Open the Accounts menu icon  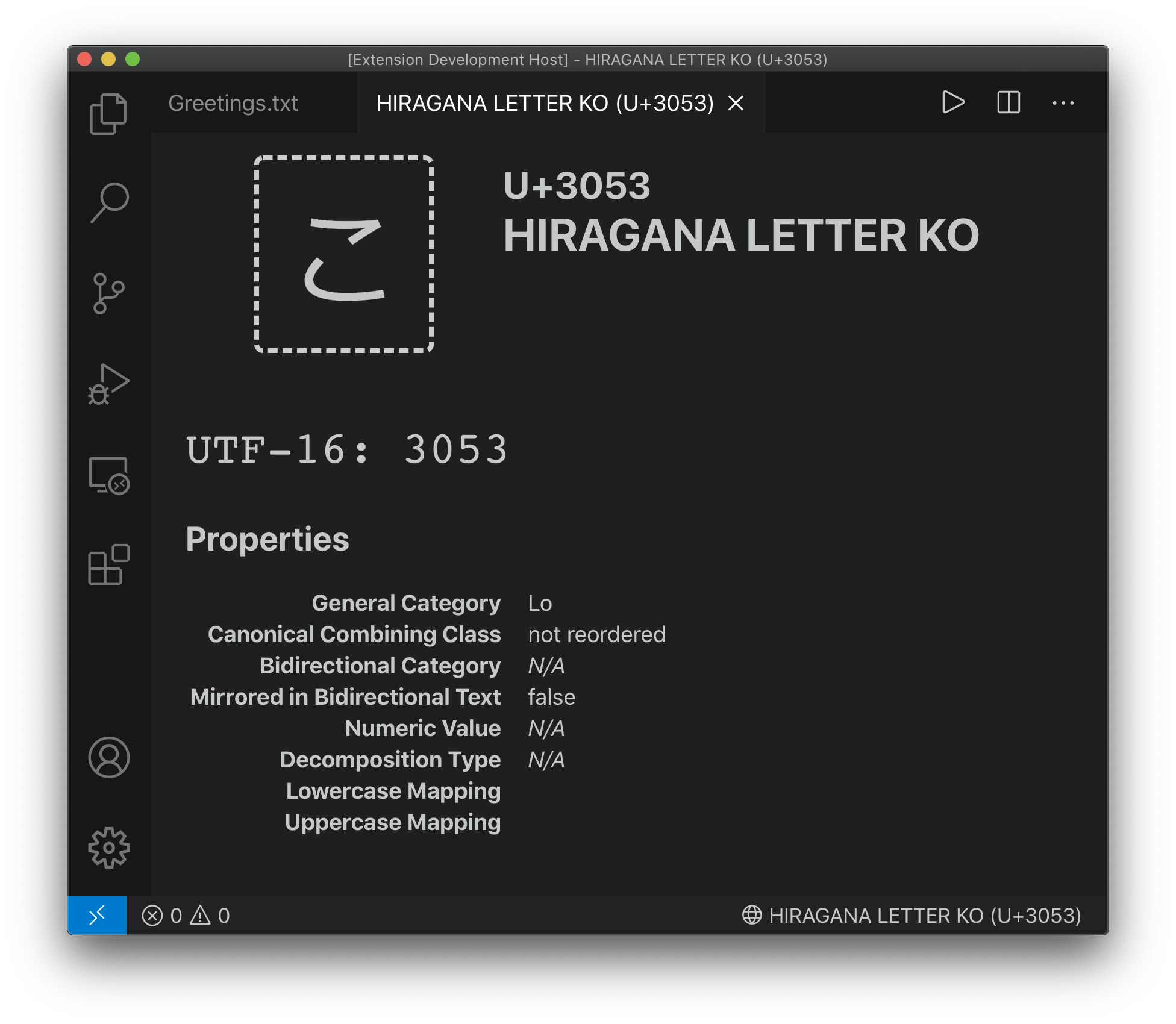[x=108, y=757]
